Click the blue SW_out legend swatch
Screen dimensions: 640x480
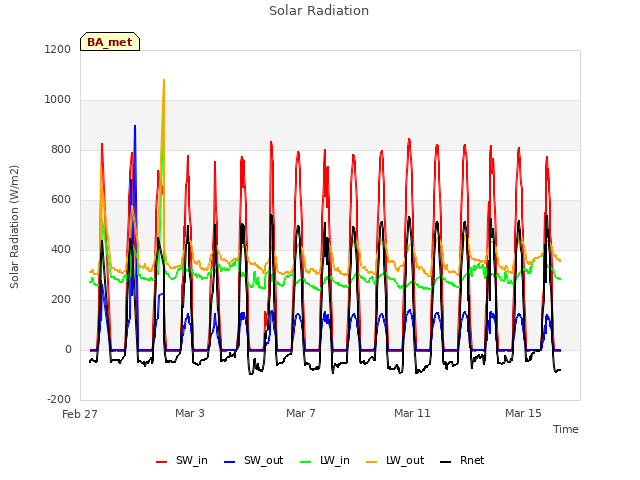coord(230,462)
